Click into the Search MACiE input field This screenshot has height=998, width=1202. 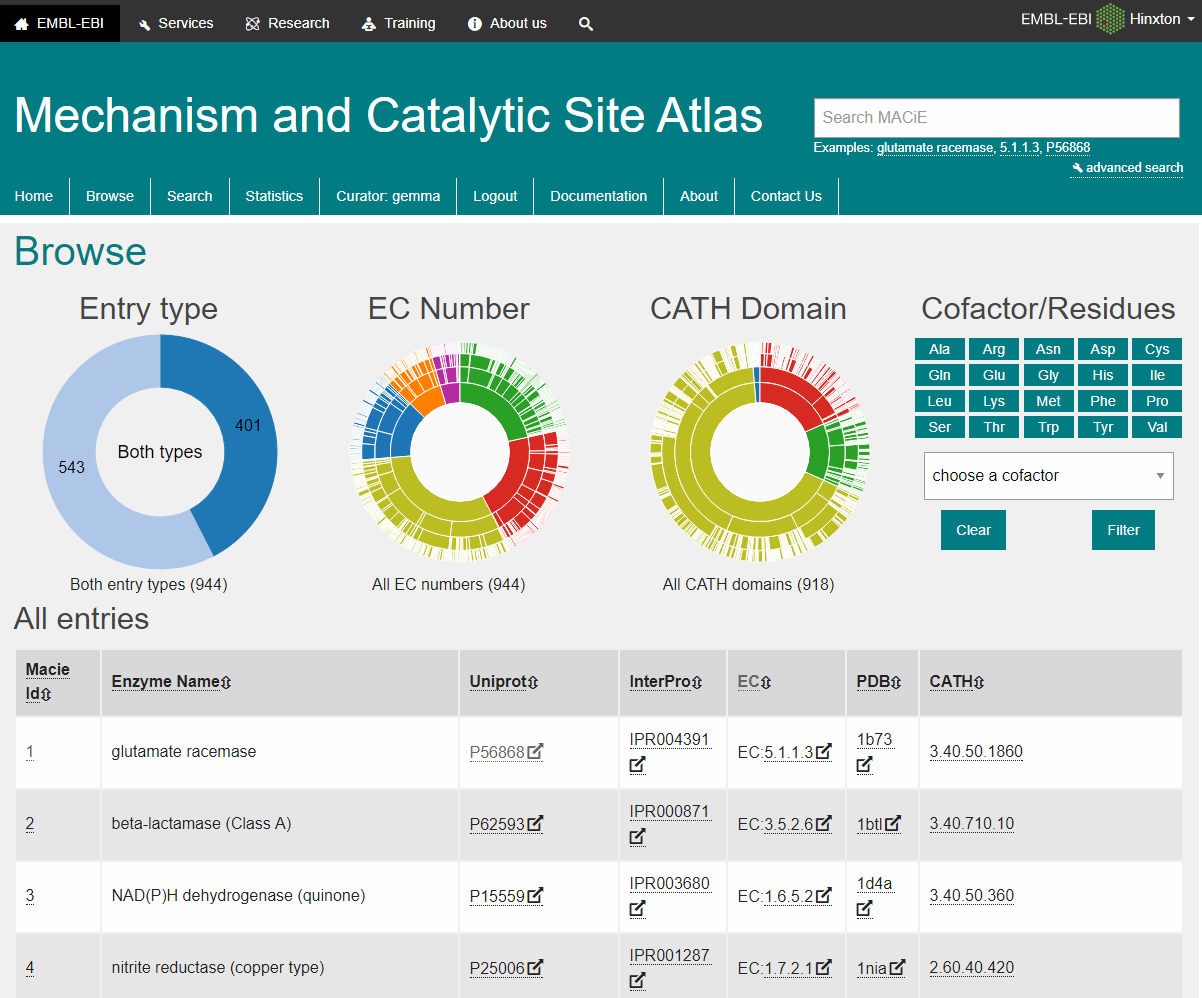pyautogui.click(x=996, y=117)
